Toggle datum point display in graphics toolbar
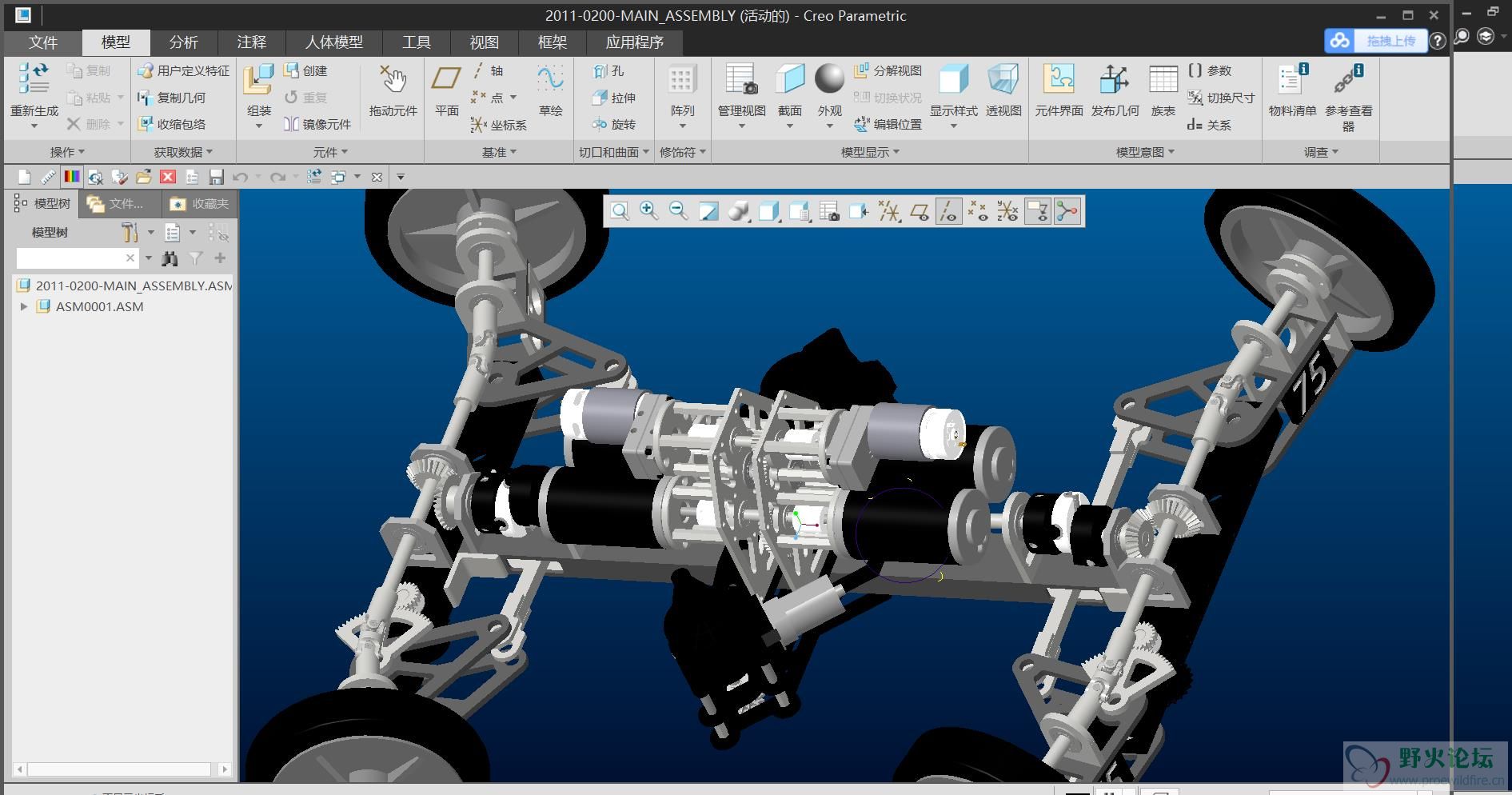The width and height of the screenshot is (1512, 795). pyautogui.click(x=978, y=211)
